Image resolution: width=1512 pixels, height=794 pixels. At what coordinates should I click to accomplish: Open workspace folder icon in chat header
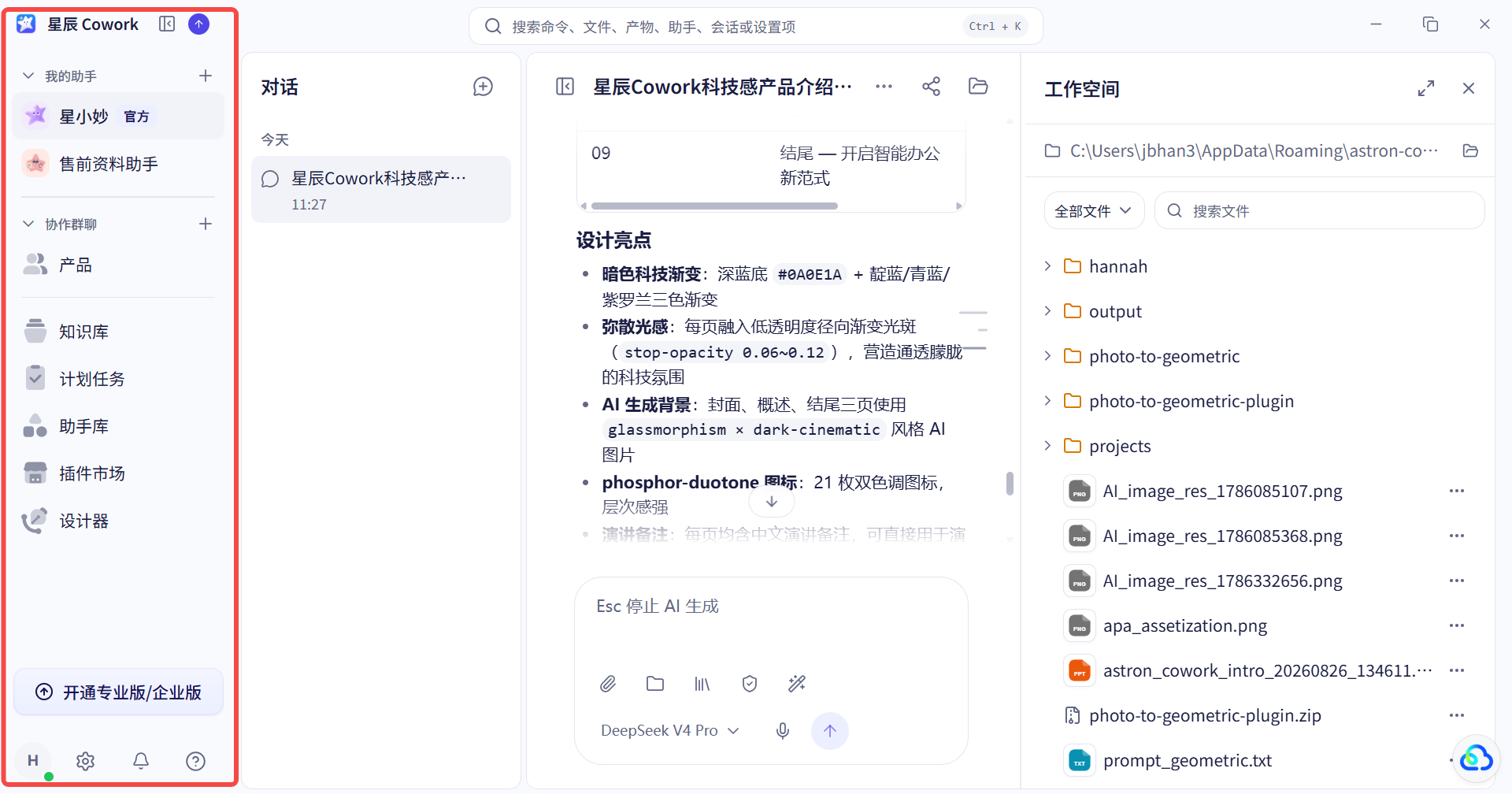coord(978,87)
